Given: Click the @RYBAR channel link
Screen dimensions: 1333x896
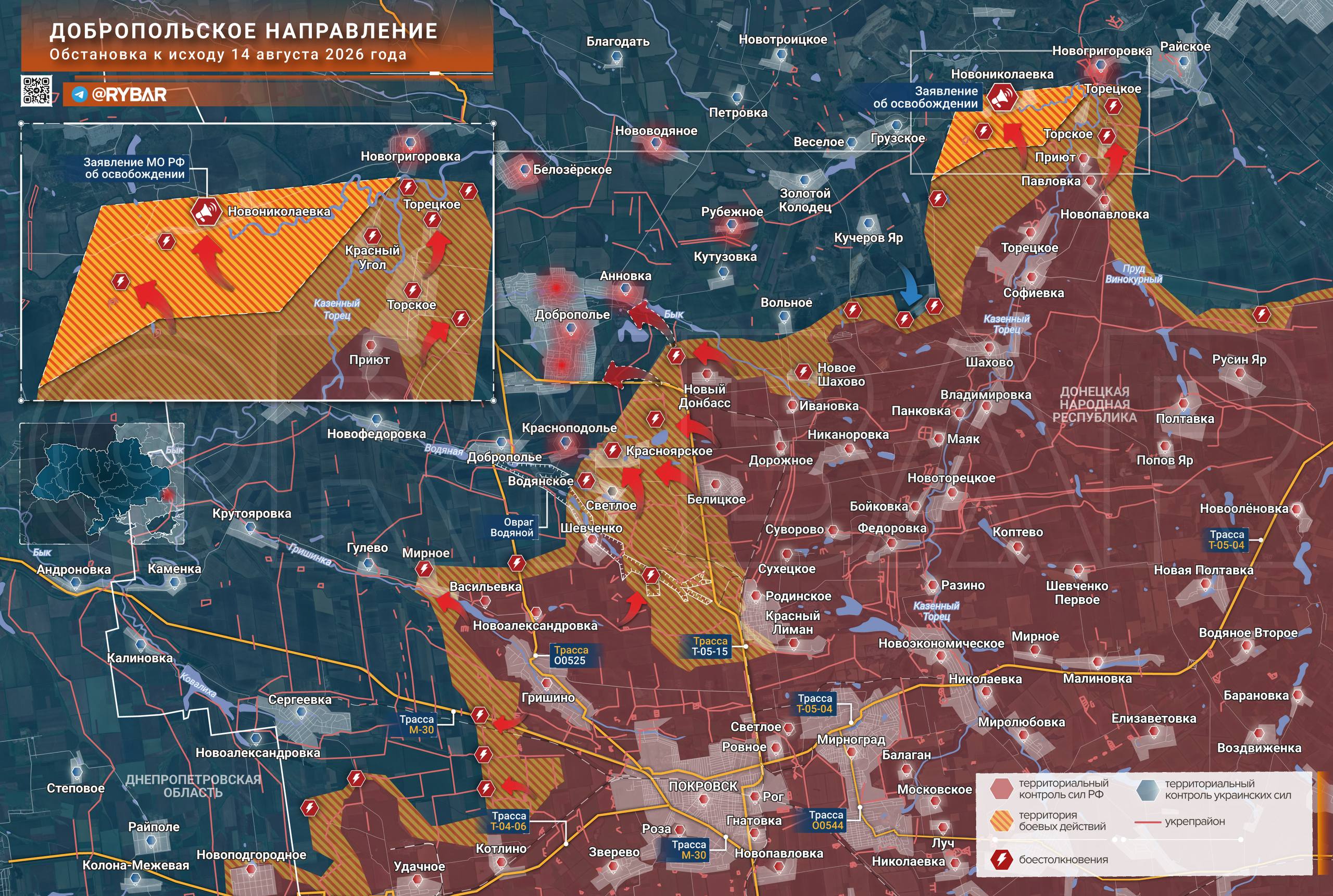Looking at the screenshot, I should coord(129,95).
